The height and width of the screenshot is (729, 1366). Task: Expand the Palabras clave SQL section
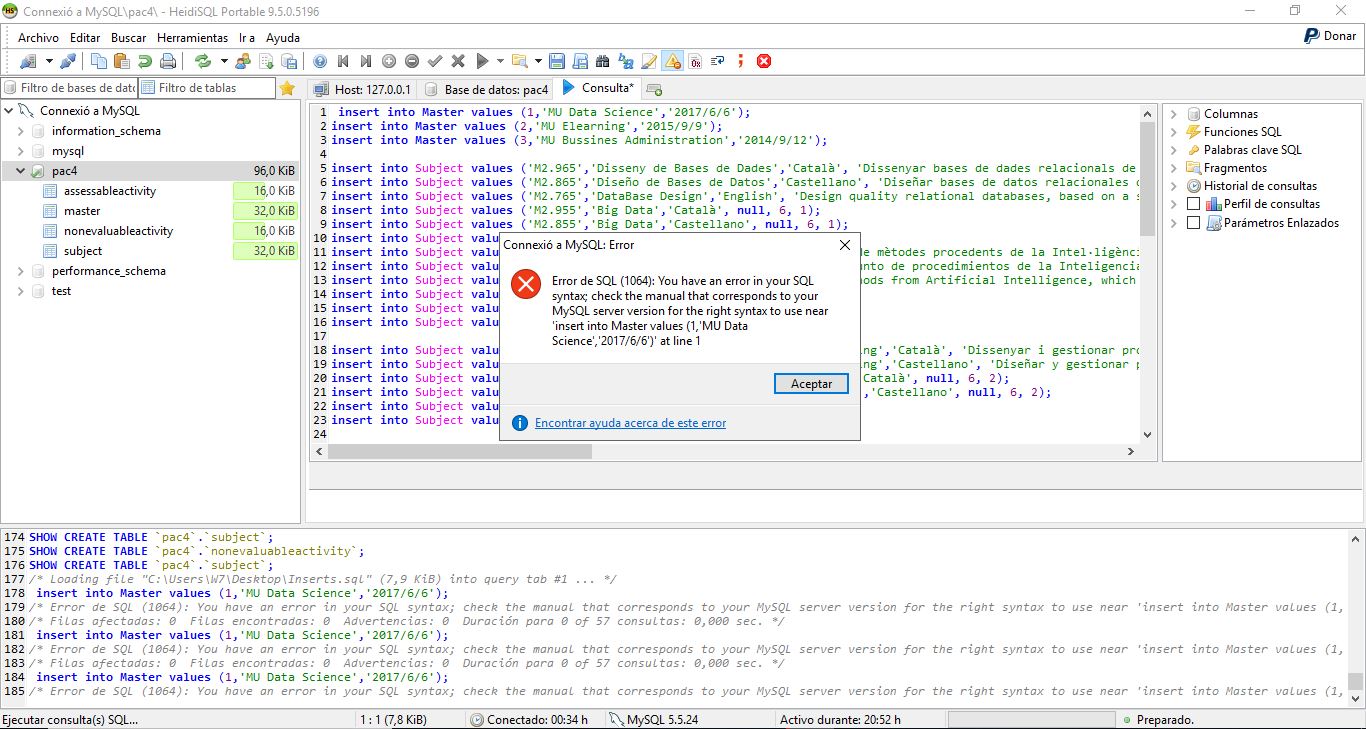[x=1174, y=150]
